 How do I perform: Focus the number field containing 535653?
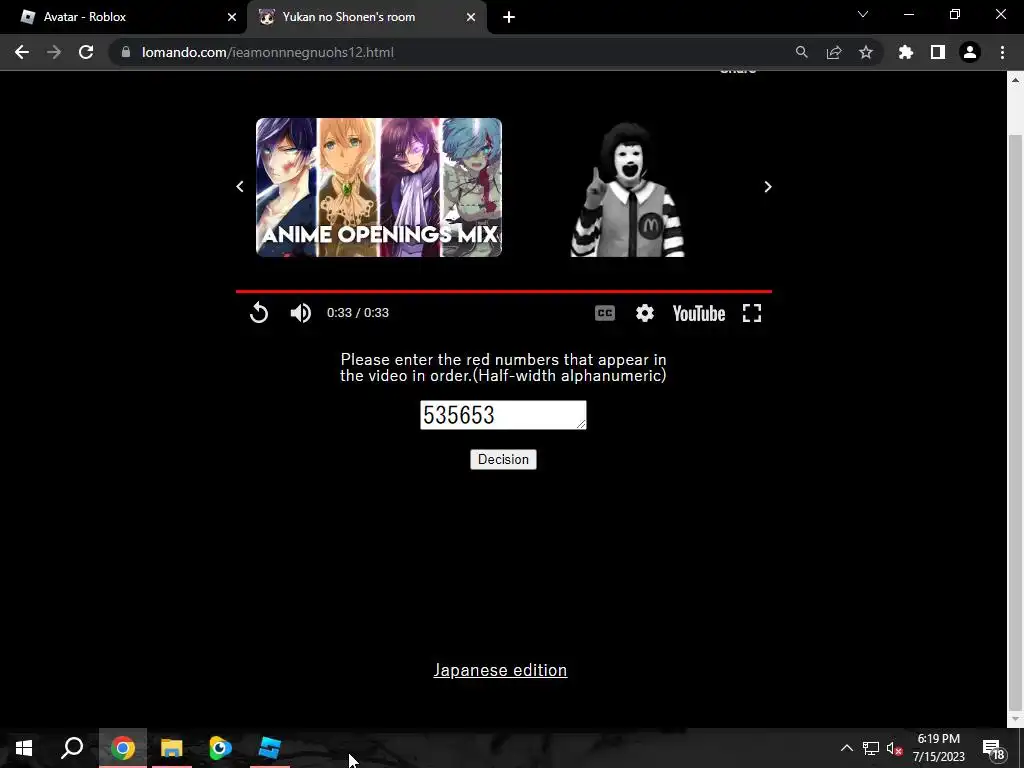[503, 415]
